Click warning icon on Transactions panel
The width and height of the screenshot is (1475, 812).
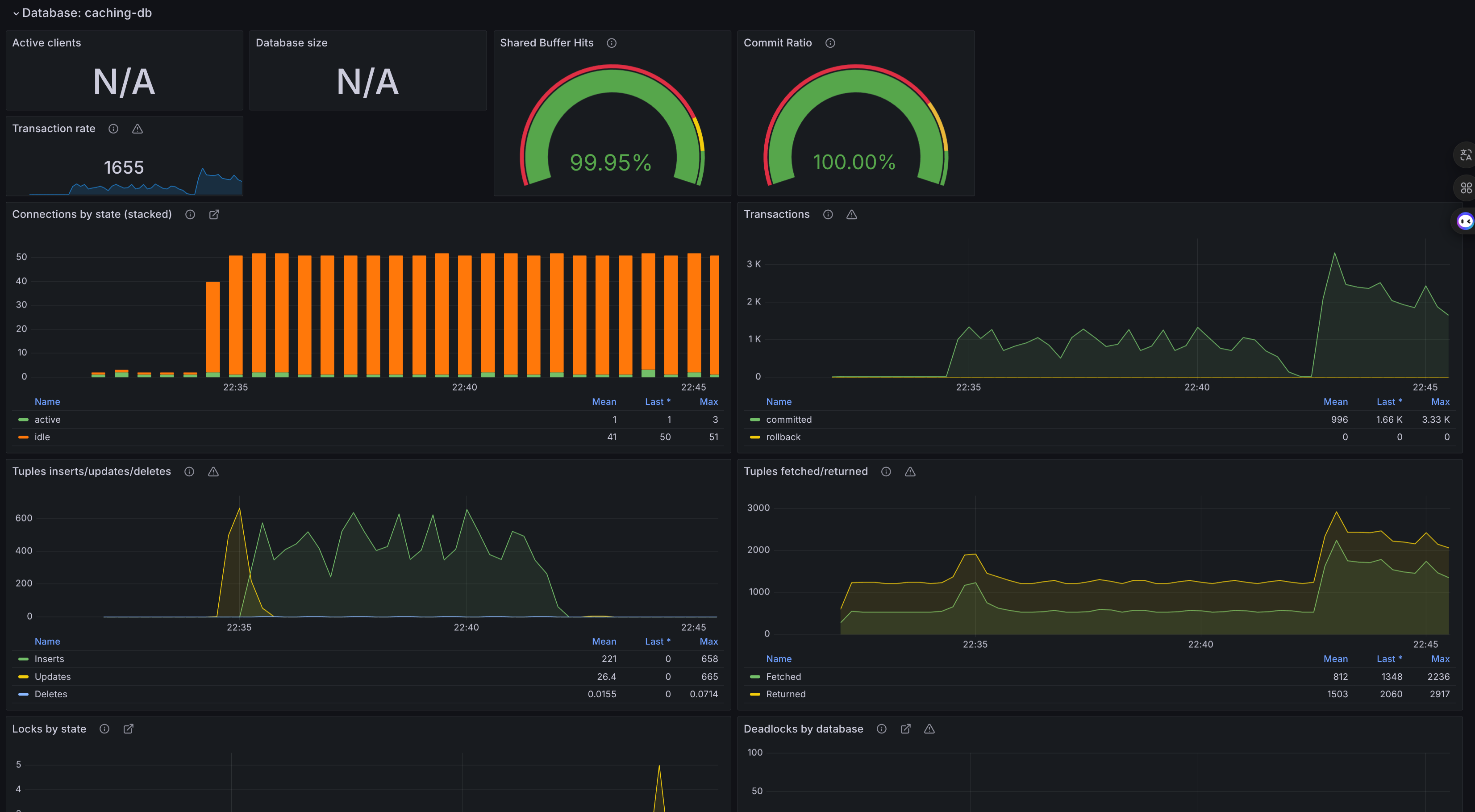pyautogui.click(x=851, y=214)
